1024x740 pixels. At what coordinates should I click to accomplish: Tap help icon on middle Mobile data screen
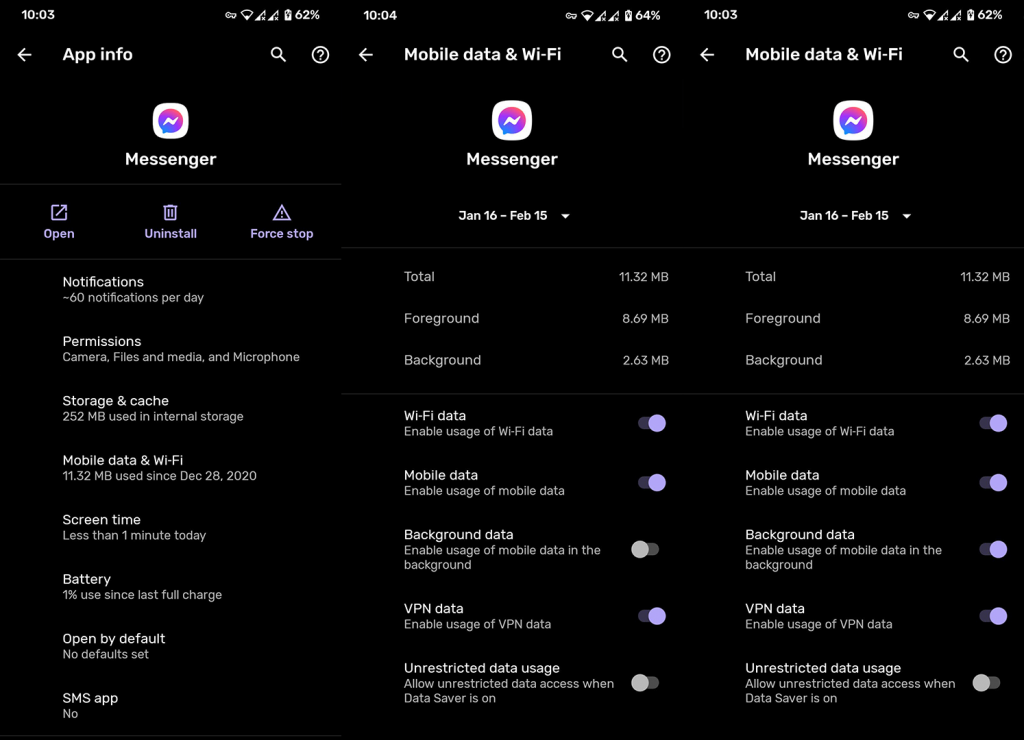(662, 55)
